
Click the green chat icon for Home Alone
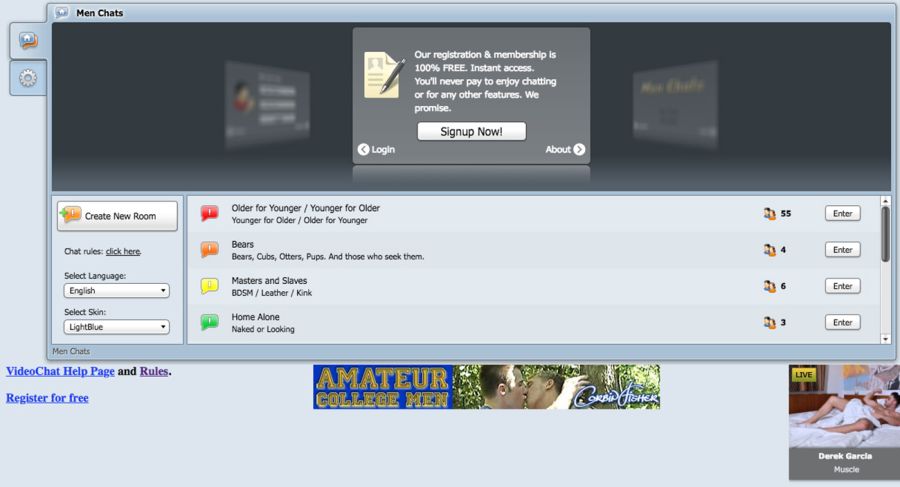209,322
